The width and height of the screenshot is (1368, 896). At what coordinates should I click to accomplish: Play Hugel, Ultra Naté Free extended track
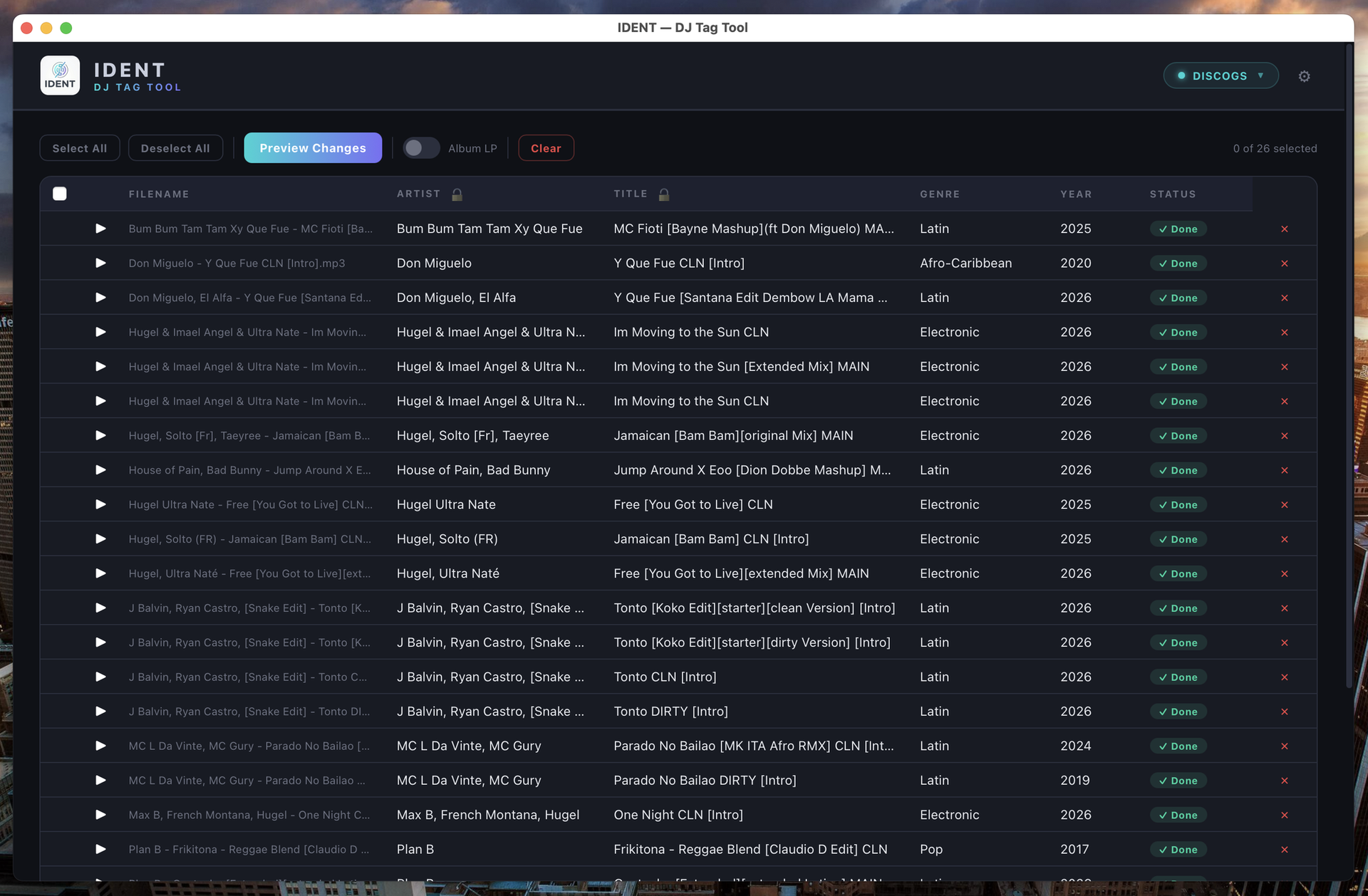100,573
